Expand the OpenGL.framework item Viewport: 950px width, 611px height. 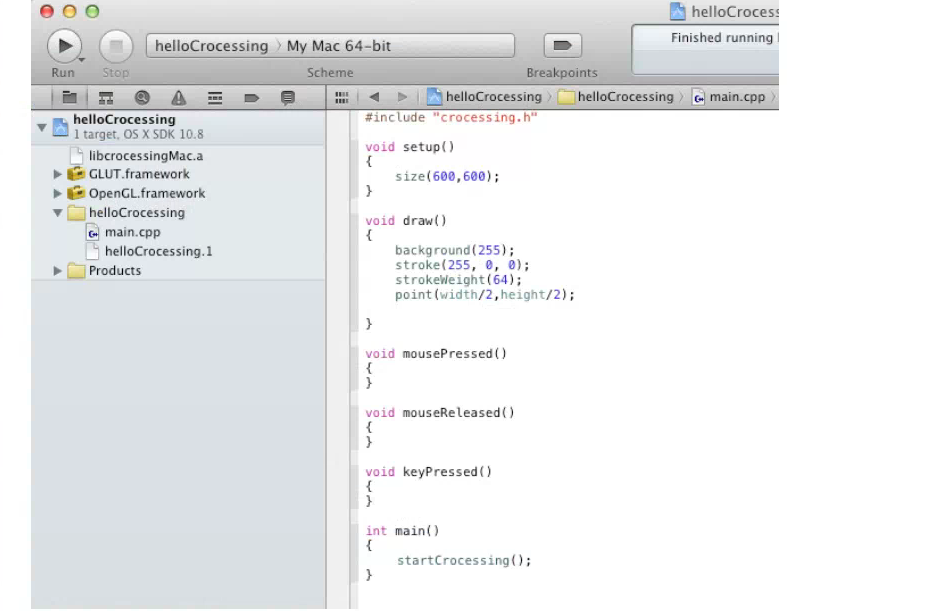pyautogui.click(x=58, y=193)
